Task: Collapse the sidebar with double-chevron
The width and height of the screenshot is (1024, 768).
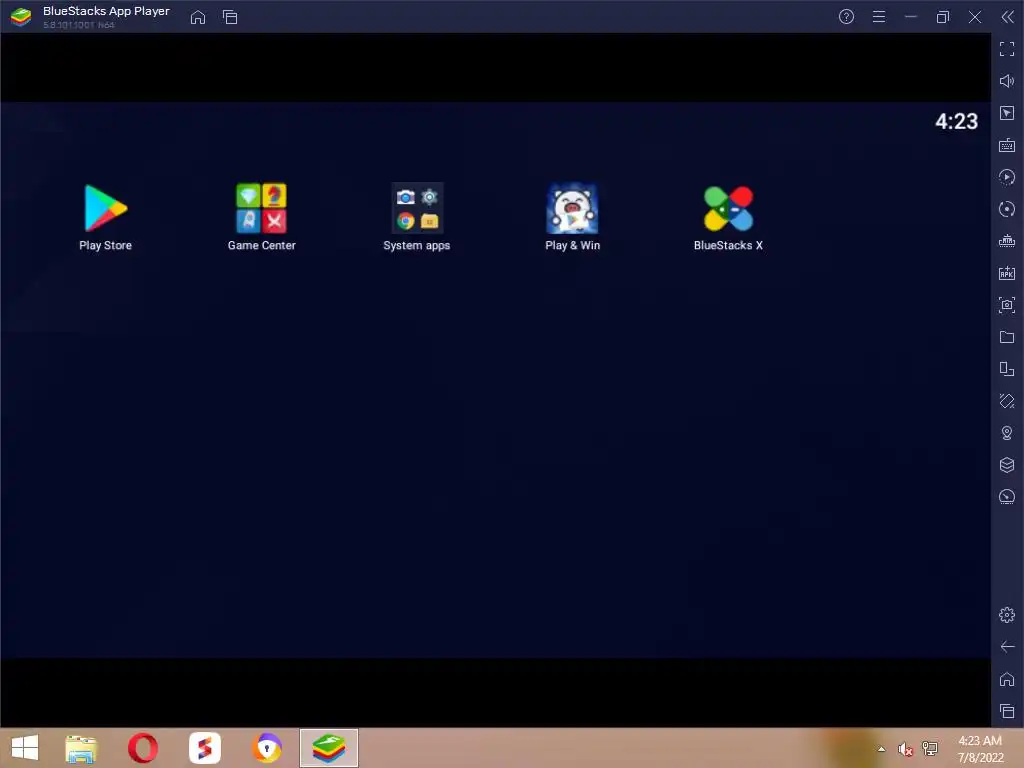Action: click(x=1008, y=16)
